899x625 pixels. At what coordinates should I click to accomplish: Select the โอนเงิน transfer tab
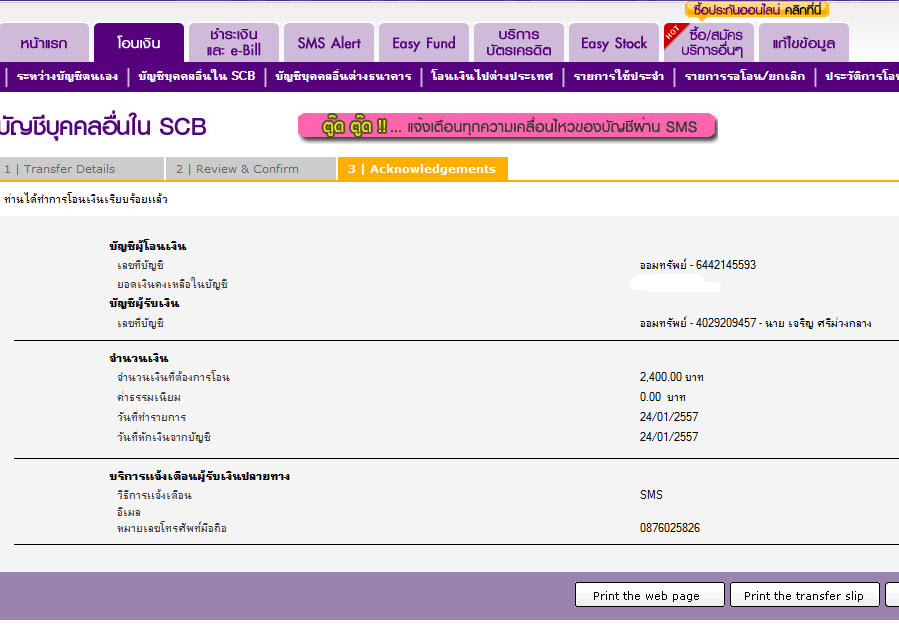tap(139, 42)
